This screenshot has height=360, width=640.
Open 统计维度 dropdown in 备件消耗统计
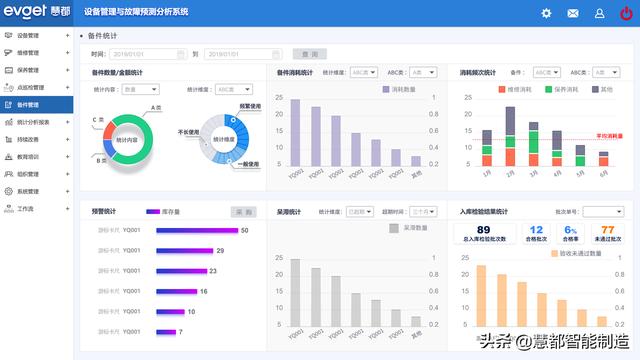(x=364, y=73)
